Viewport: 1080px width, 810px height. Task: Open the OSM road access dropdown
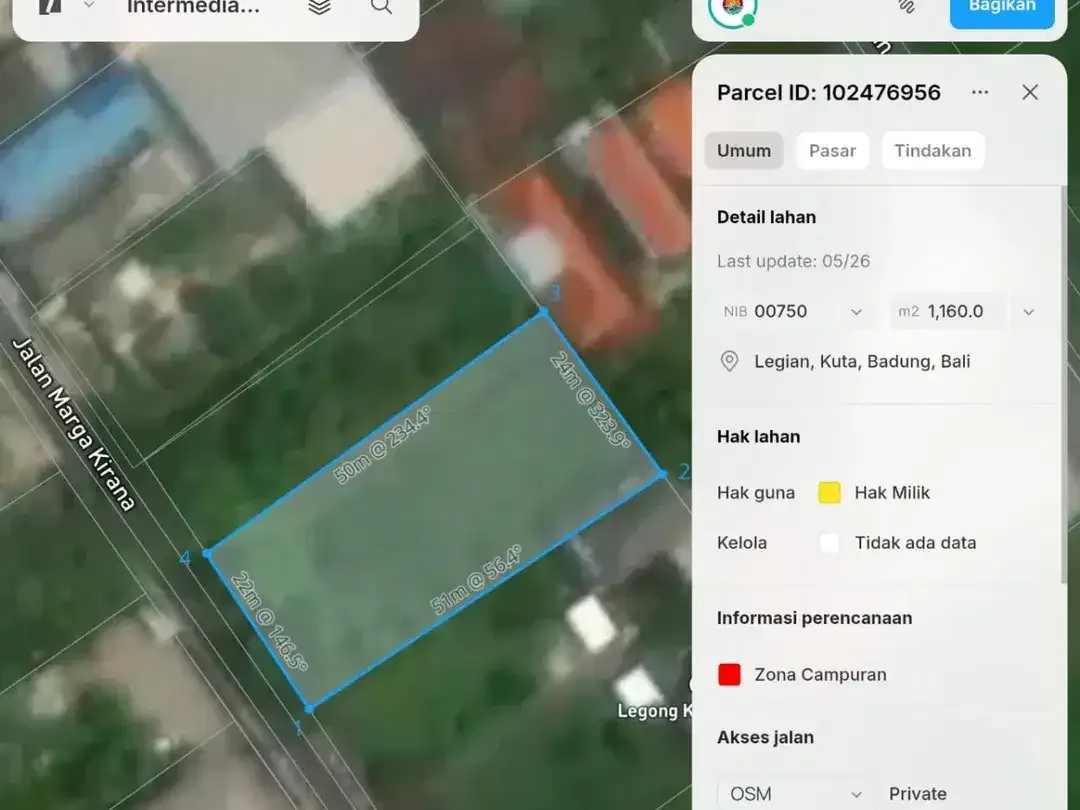796,794
